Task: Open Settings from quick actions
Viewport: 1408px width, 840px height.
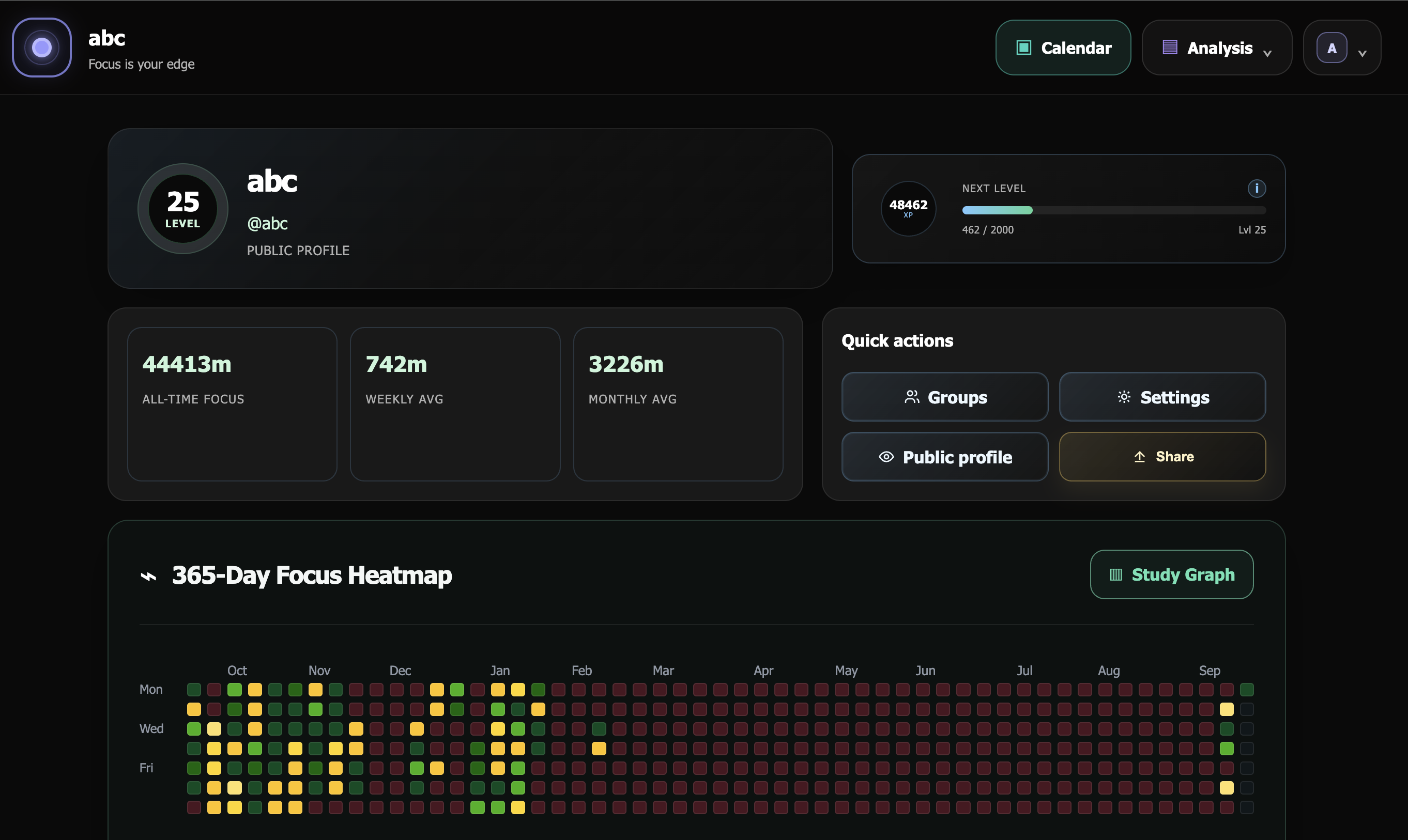Action: pyautogui.click(x=1162, y=397)
